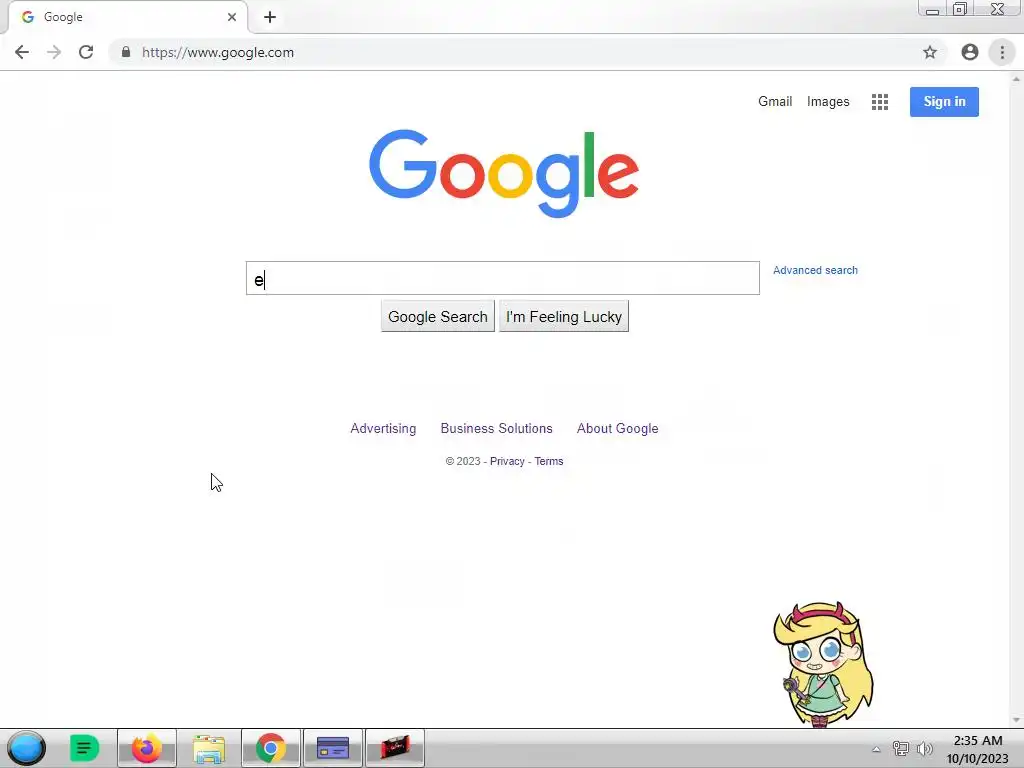Bookmark this page with the star icon
The height and width of the screenshot is (768, 1024).
click(x=930, y=52)
